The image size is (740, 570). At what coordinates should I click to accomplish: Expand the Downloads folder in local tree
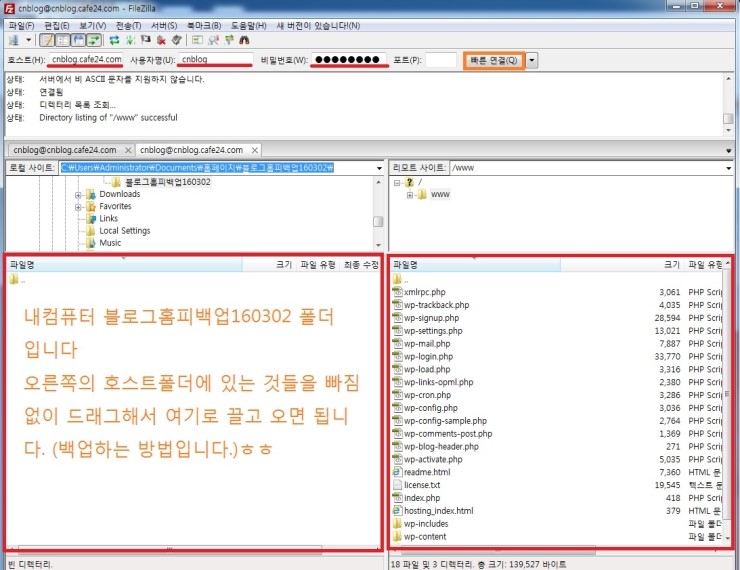(x=78, y=195)
